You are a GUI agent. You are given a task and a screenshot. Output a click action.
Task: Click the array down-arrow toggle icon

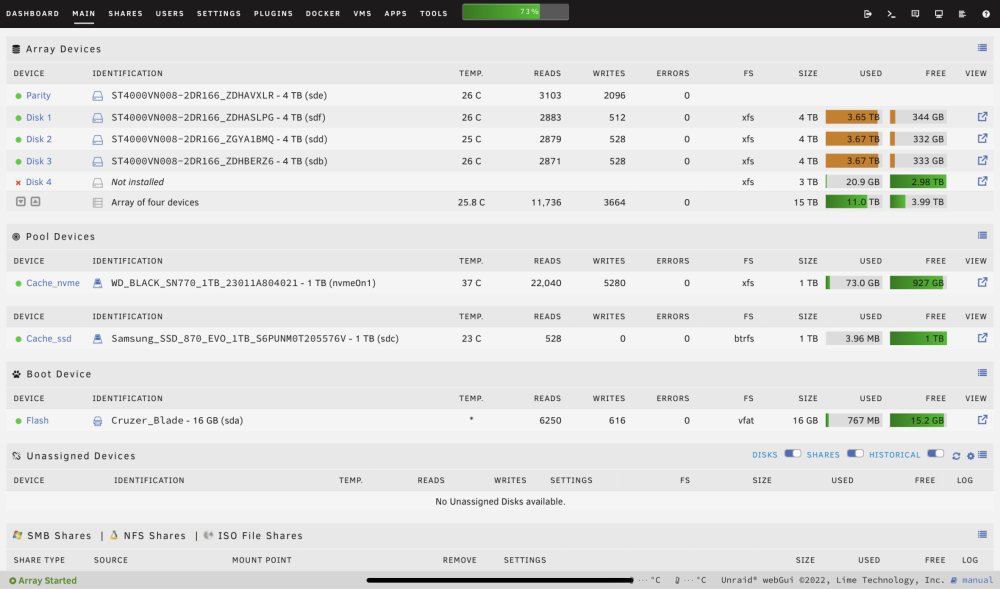coord(20,201)
